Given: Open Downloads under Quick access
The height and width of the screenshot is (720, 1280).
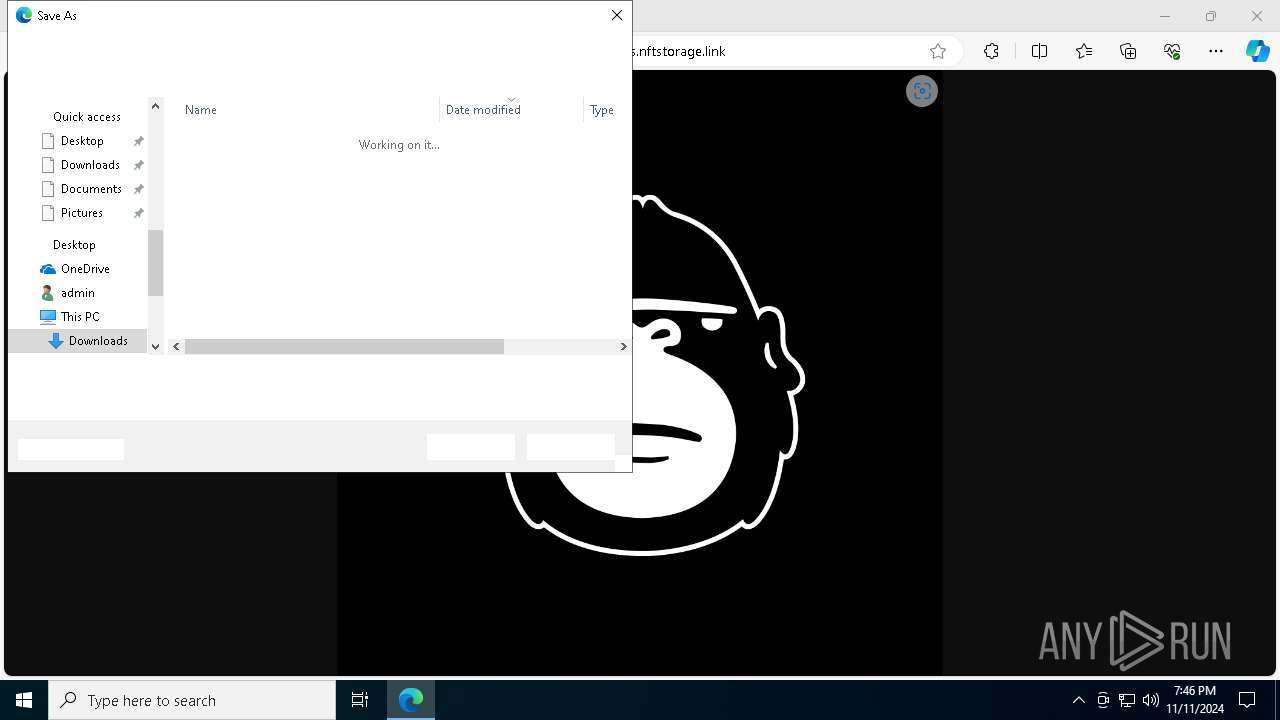Looking at the screenshot, I should point(90,165).
